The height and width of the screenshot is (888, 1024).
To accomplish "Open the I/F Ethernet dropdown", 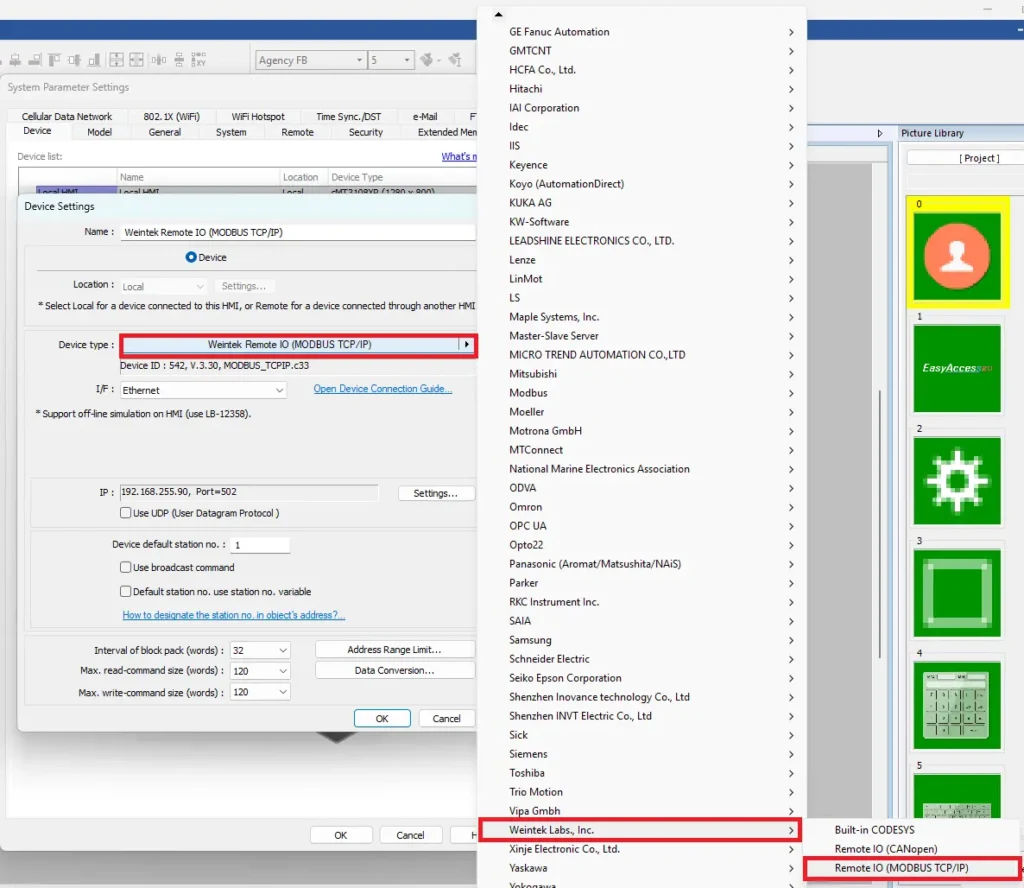I will [203, 390].
